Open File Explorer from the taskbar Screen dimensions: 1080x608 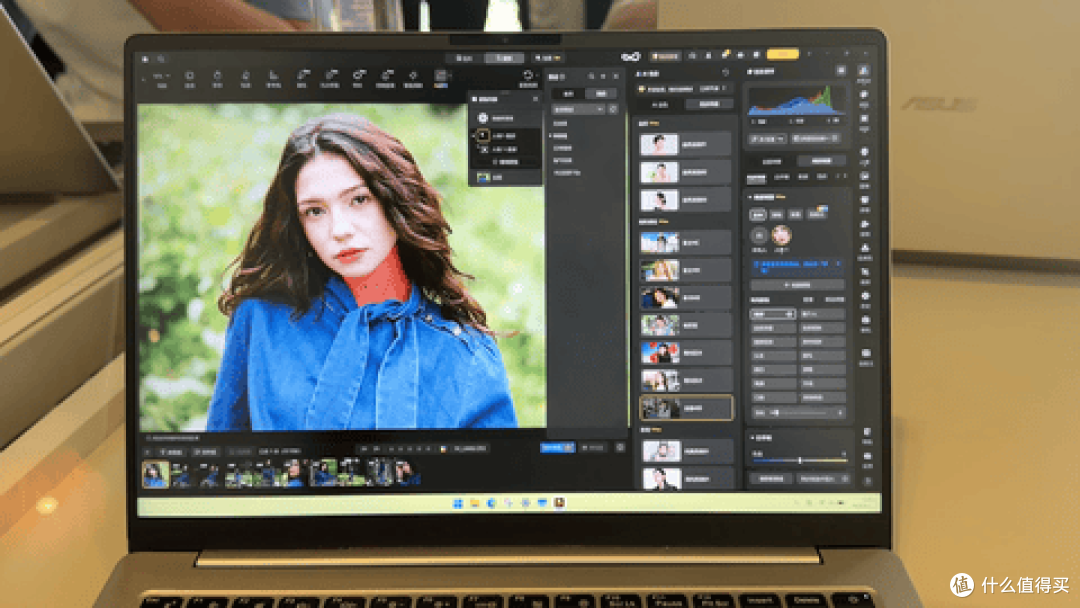coord(475,503)
